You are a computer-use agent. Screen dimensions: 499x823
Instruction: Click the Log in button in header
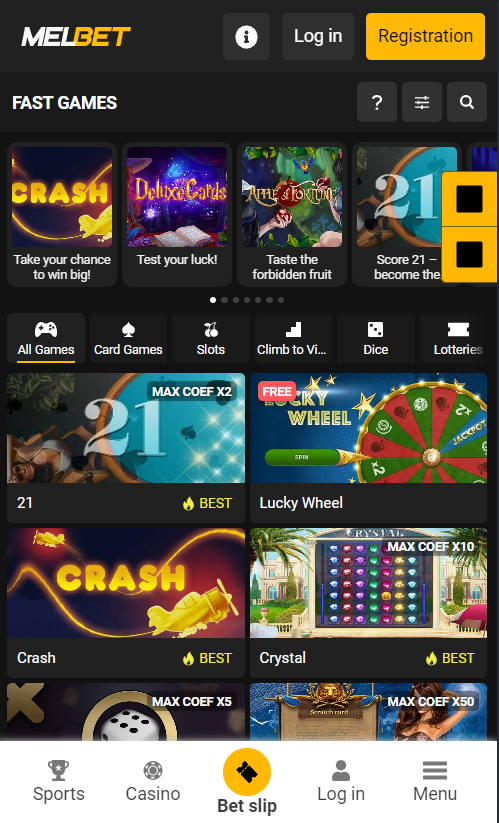[x=318, y=36]
